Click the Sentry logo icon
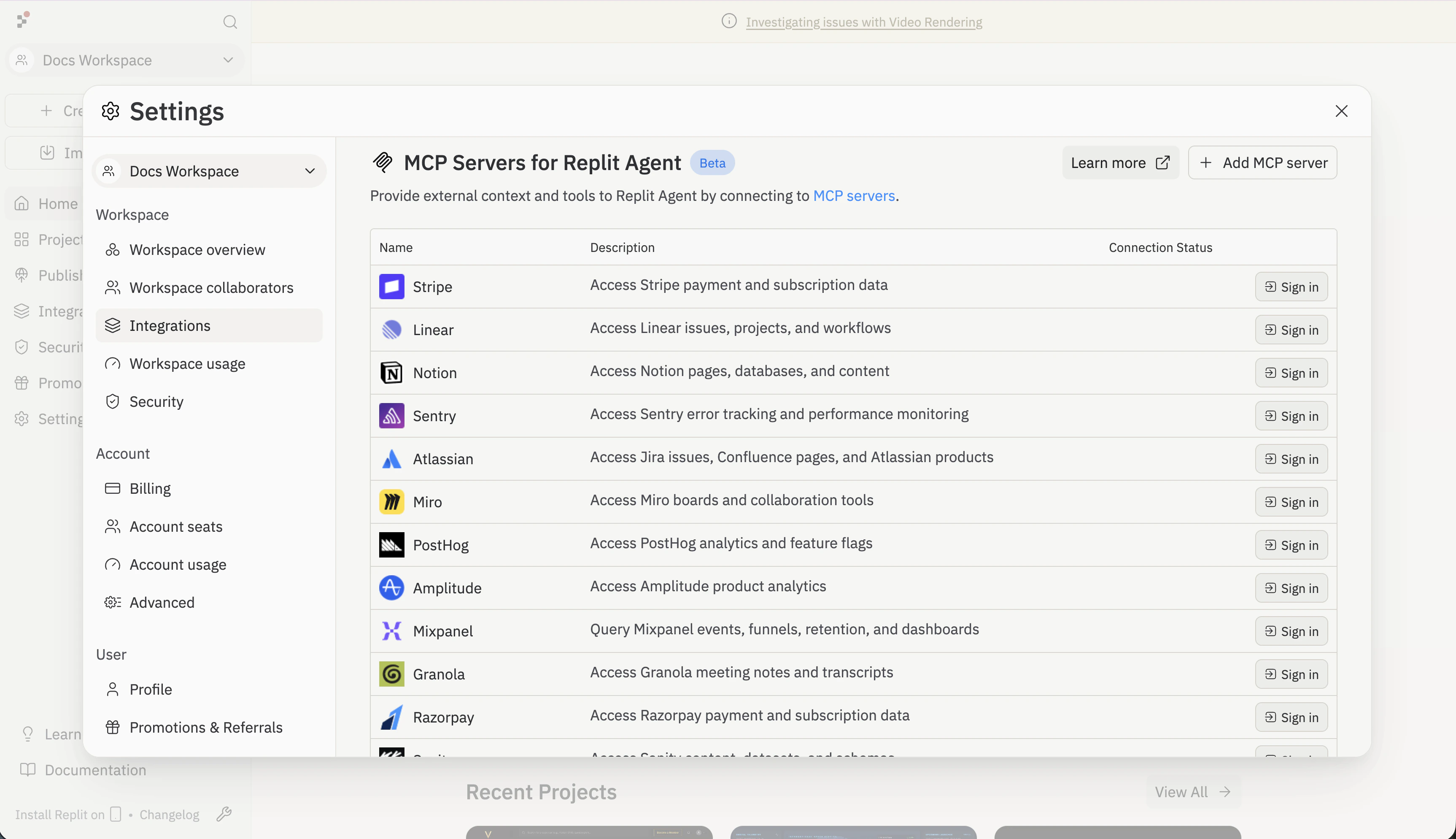The height and width of the screenshot is (839, 1456). tap(391, 415)
